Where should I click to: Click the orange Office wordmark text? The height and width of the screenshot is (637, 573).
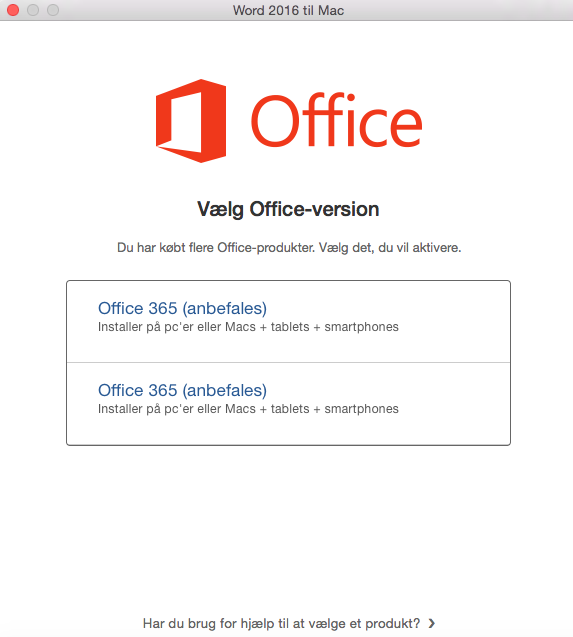click(336, 120)
